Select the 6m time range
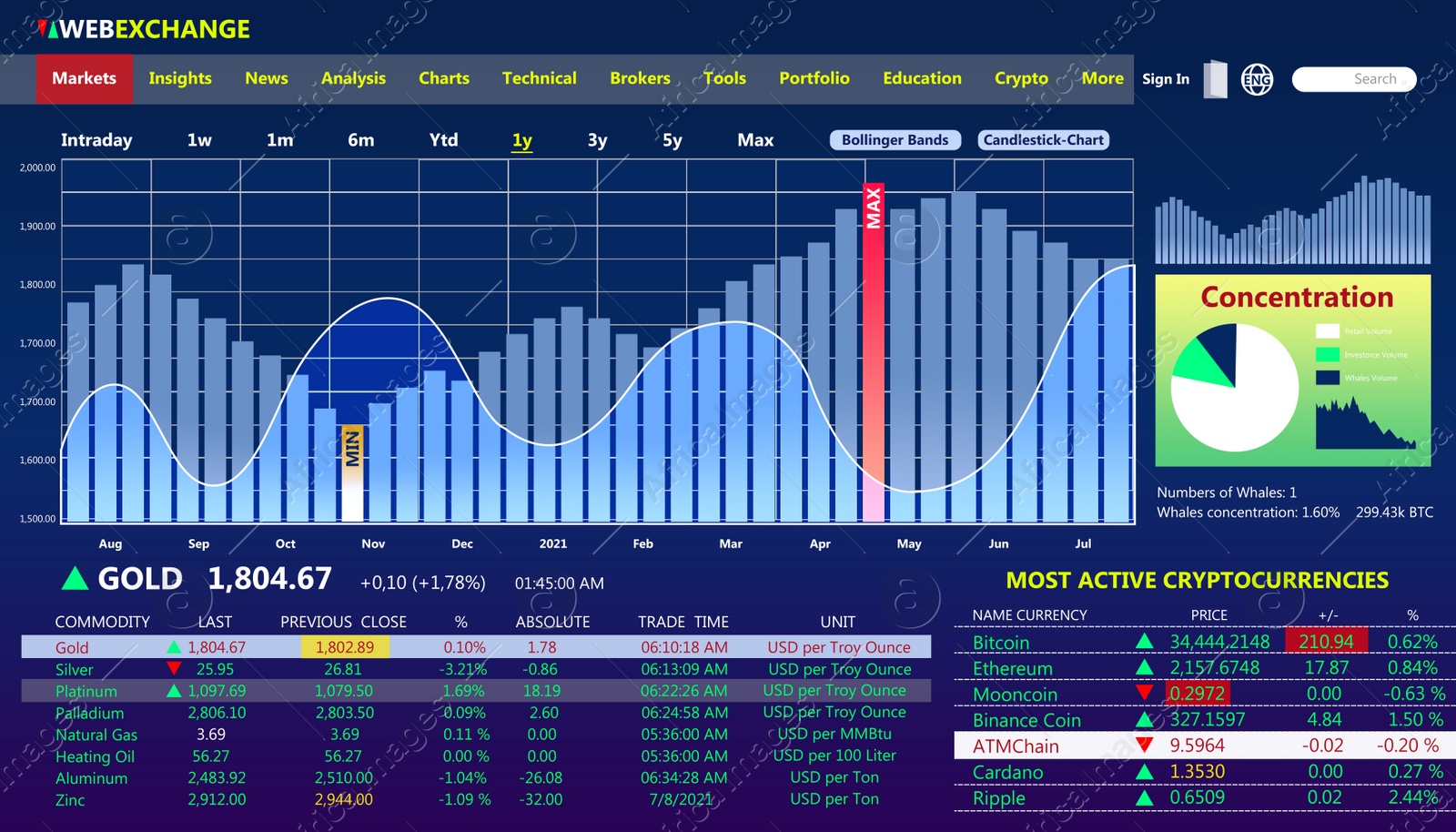Screen dimensions: 1456x832 point(361,140)
